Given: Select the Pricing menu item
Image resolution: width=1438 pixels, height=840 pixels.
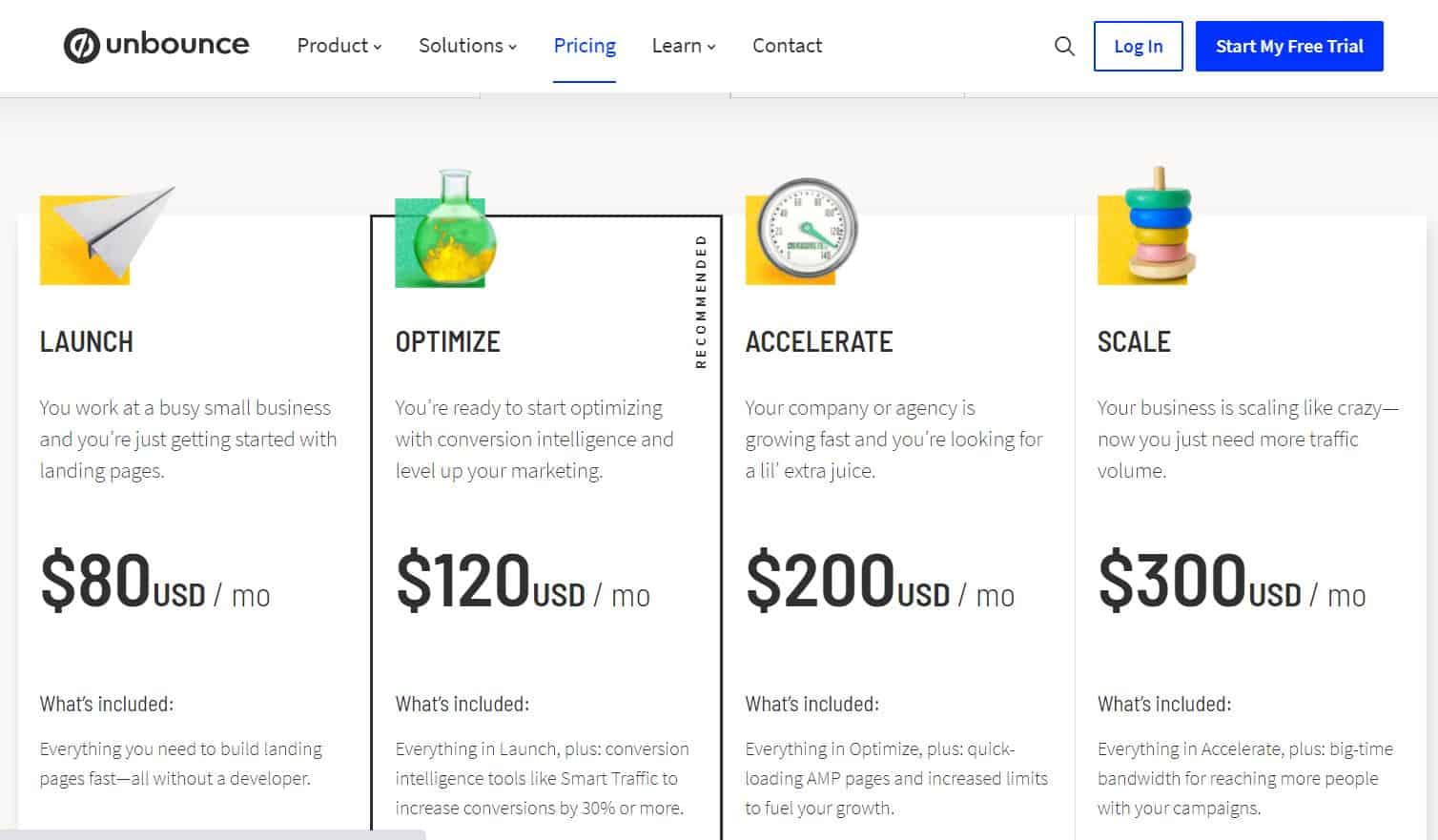Looking at the screenshot, I should click(x=584, y=45).
